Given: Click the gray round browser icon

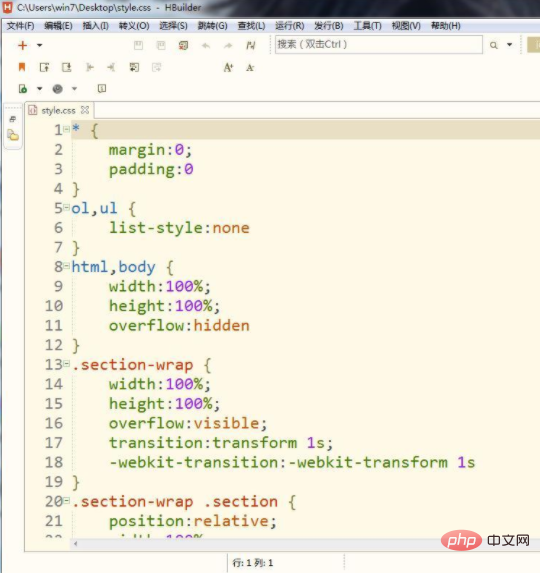Looking at the screenshot, I should tap(57, 89).
